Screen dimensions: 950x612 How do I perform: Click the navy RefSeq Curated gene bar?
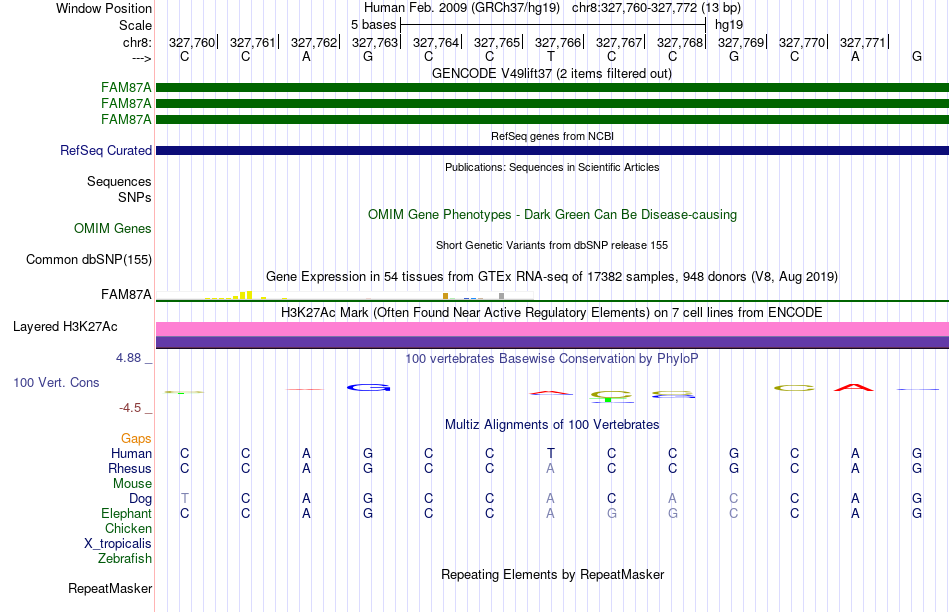(x=552, y=150)
